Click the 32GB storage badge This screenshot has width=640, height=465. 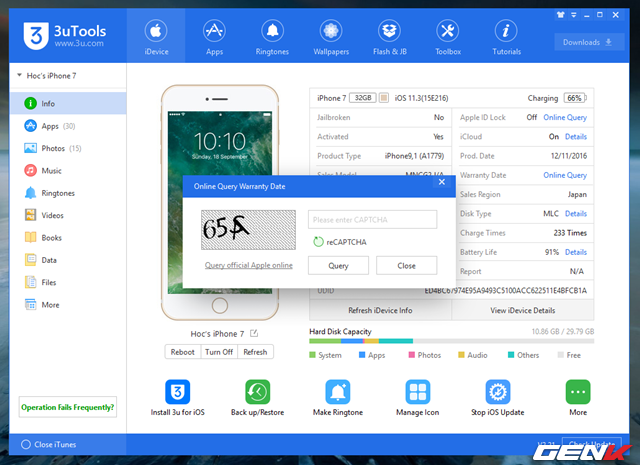coord(363,98)
